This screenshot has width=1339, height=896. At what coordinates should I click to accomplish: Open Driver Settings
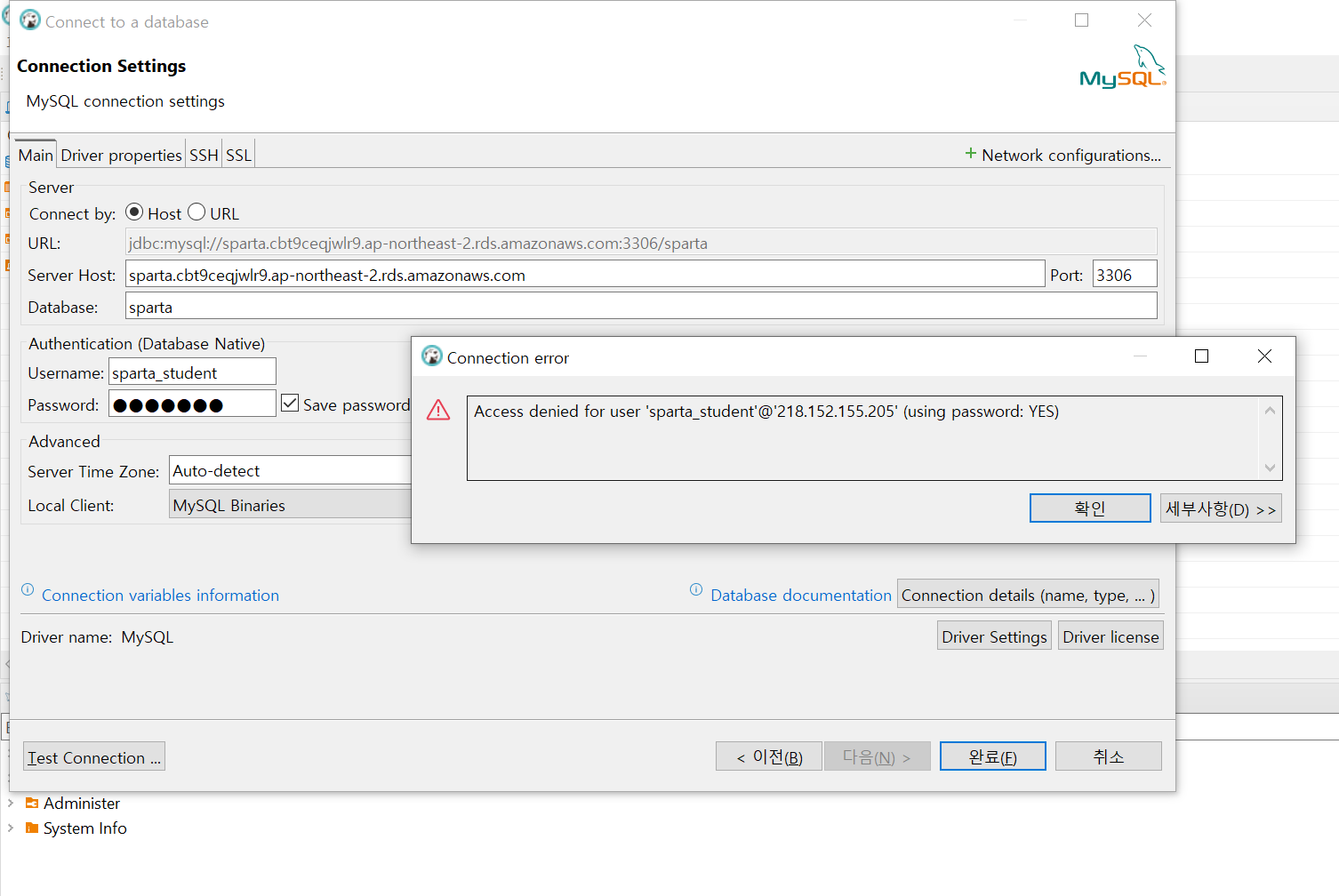(x=994, y=636)
